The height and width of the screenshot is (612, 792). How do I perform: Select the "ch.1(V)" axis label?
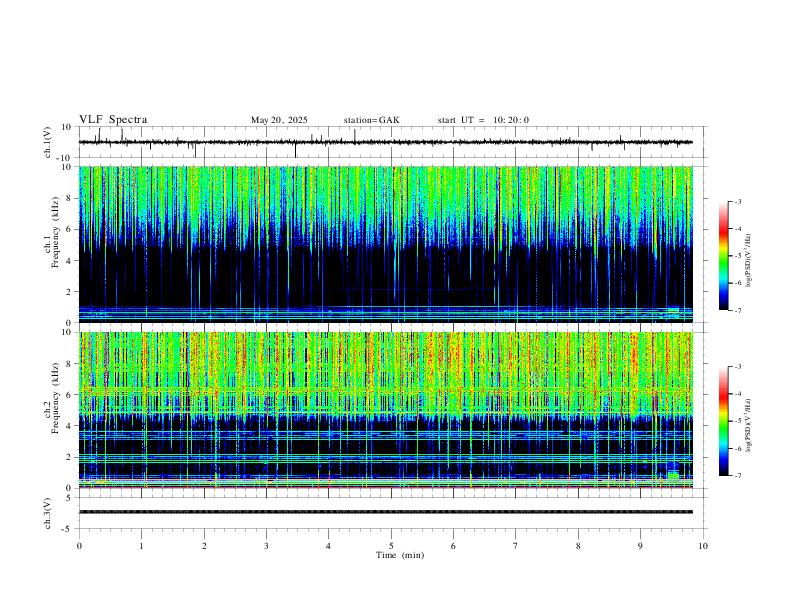48,142
